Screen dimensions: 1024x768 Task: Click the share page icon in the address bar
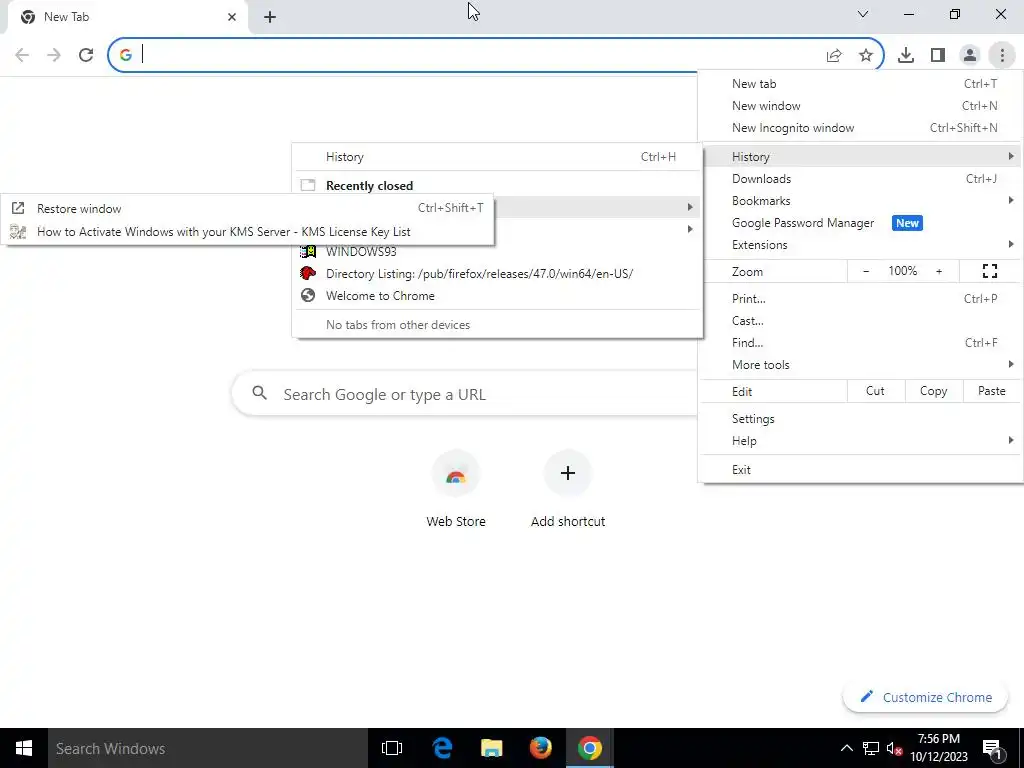point(834,56)
